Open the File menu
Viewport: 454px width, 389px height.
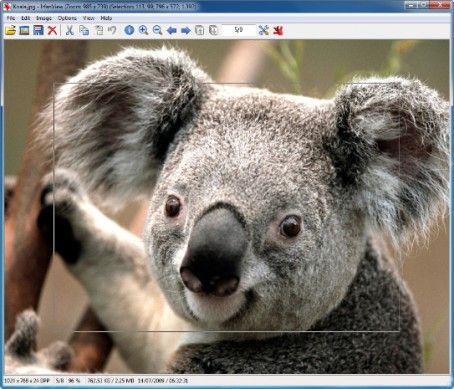[11, 18]
